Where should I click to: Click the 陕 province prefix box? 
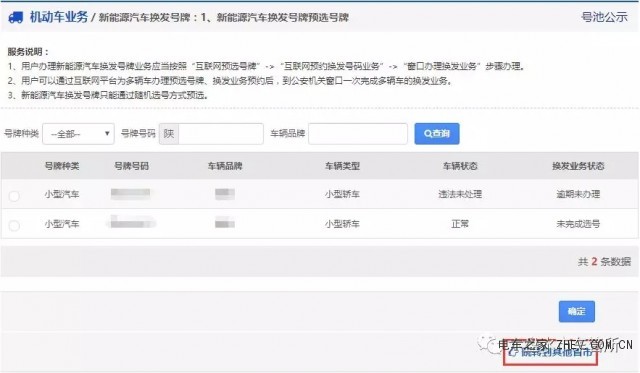(169, 133)
